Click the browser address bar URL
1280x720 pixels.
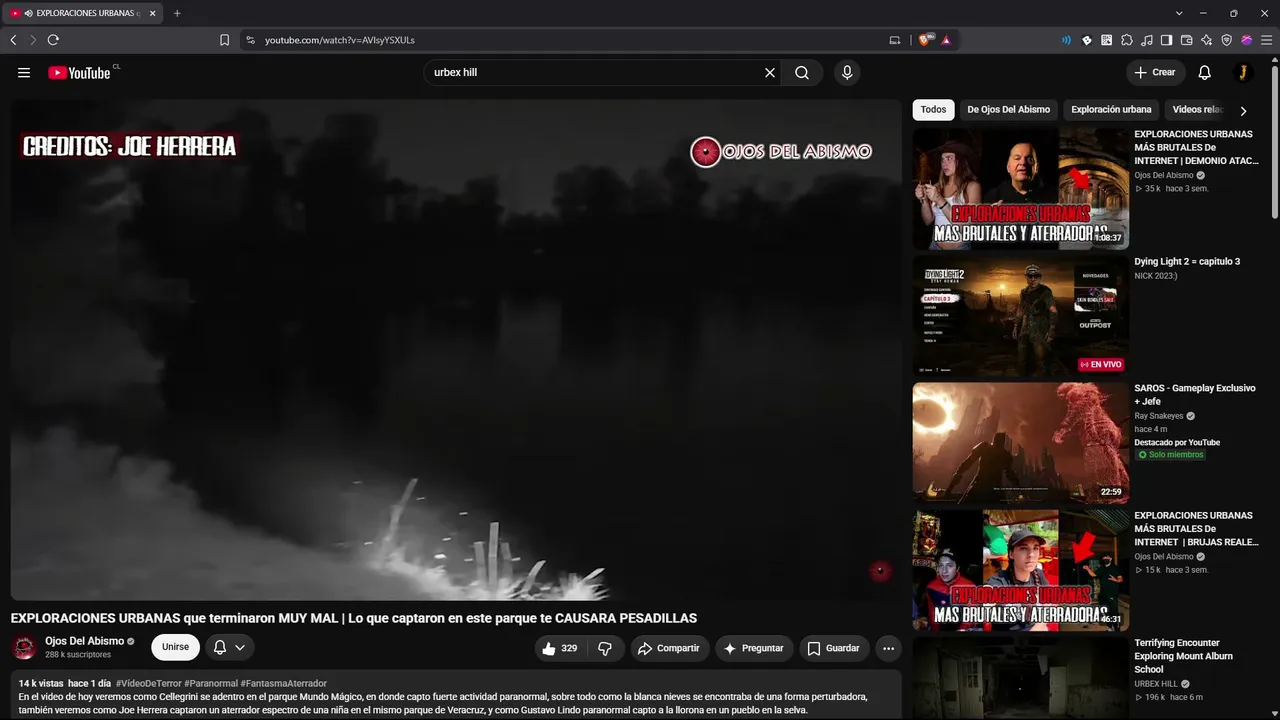coord(340,40)
